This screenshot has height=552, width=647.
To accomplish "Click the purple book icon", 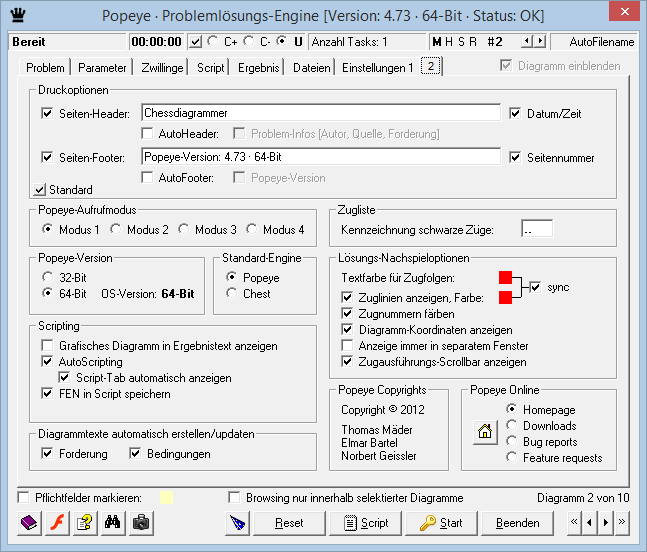I will coord(29,523).
